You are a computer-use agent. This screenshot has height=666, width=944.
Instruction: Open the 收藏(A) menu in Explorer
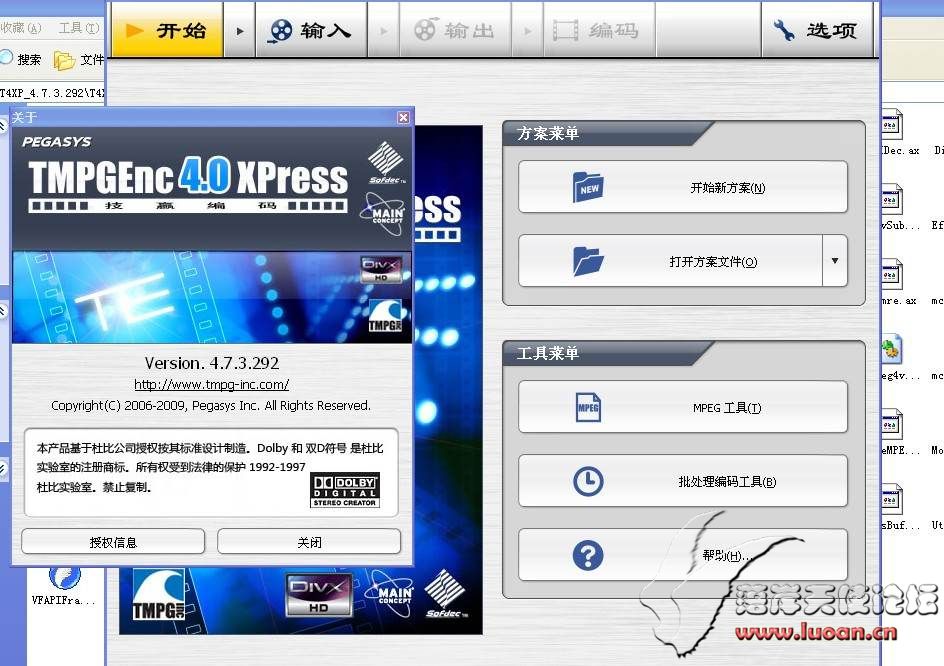click(21, 28)
